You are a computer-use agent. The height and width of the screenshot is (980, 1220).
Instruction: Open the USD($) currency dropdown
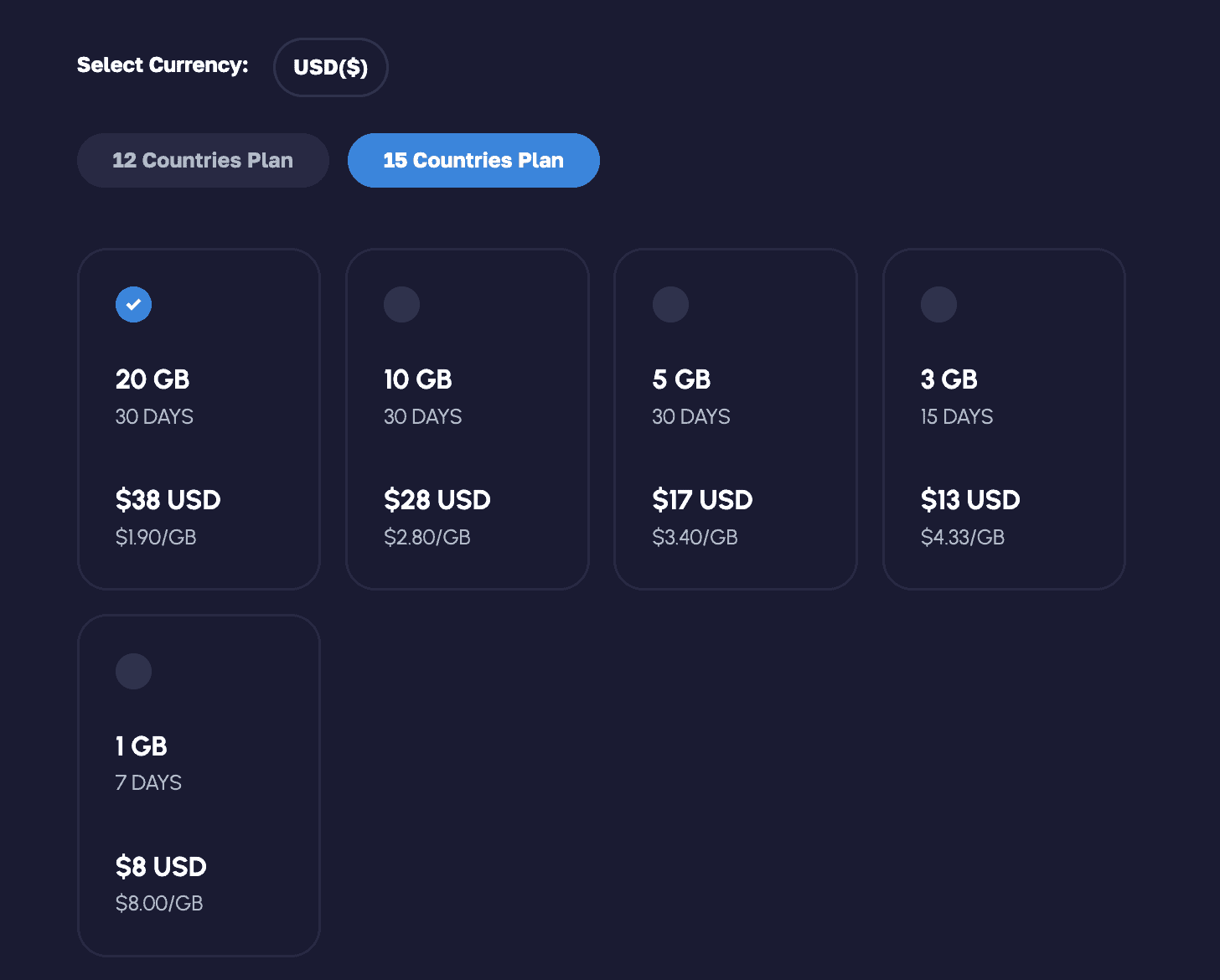(330, 67)
